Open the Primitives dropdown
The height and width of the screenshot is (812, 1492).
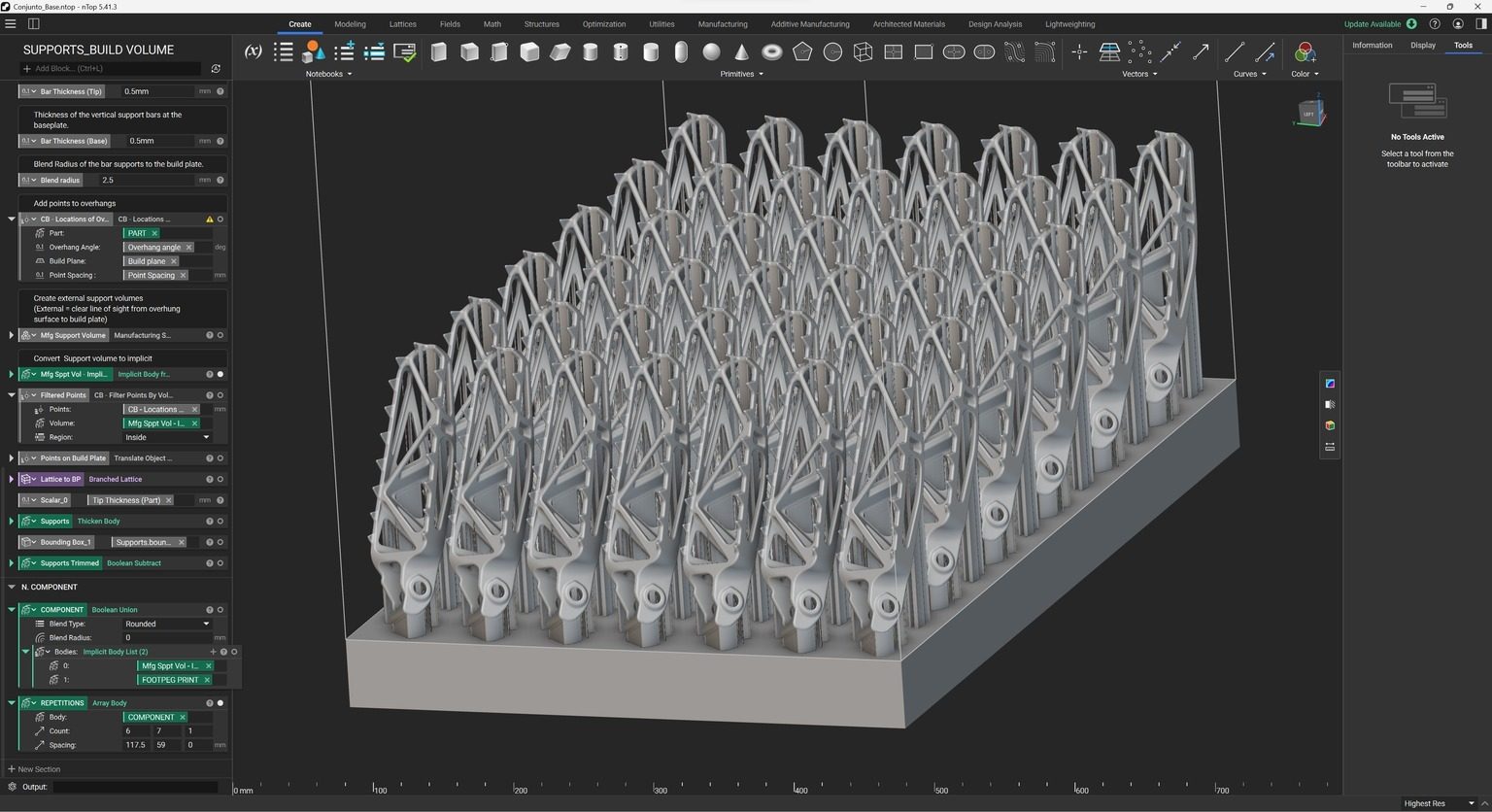tap(742, 74)
